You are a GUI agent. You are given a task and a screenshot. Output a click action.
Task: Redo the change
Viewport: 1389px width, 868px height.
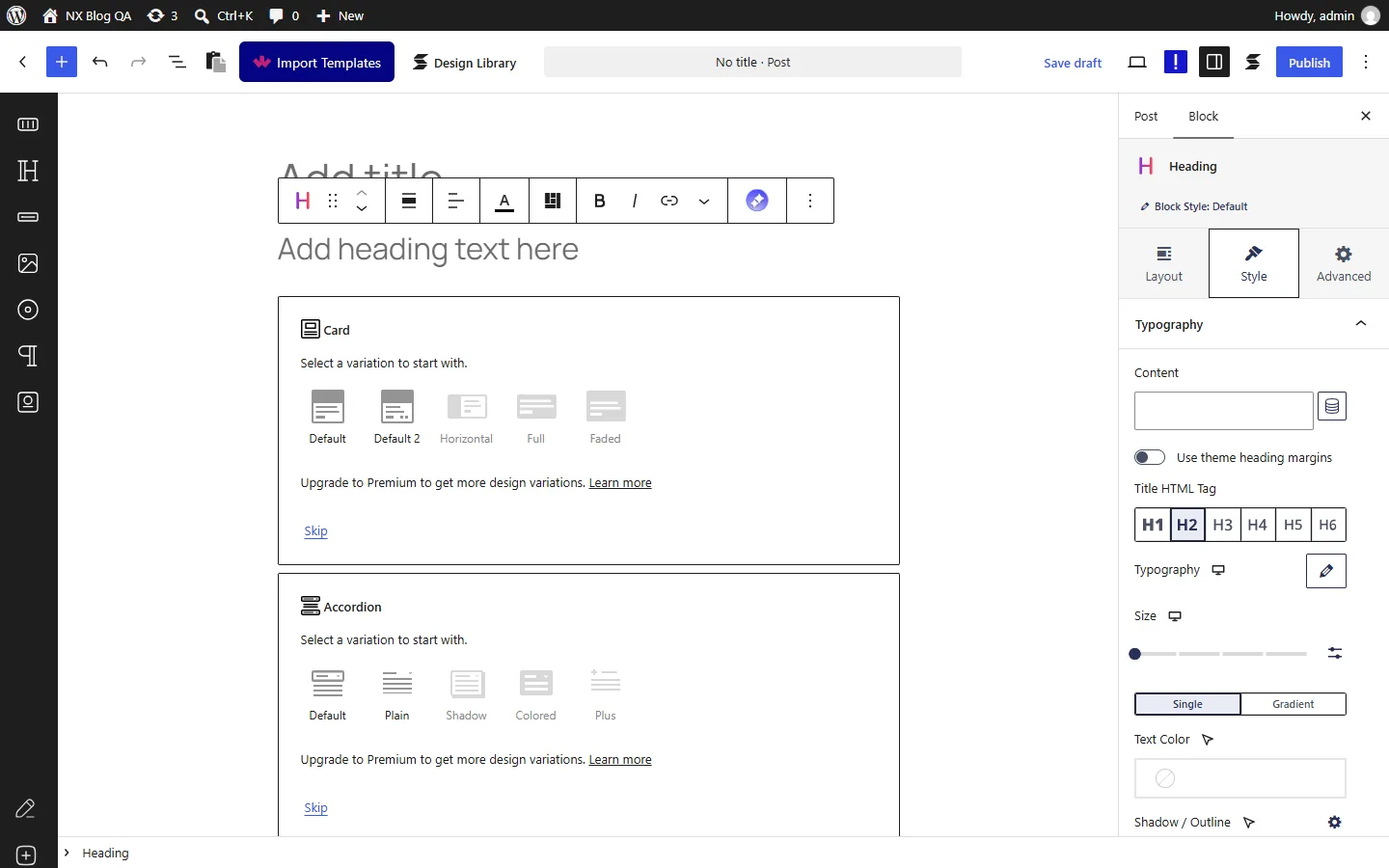pos(139,62)
